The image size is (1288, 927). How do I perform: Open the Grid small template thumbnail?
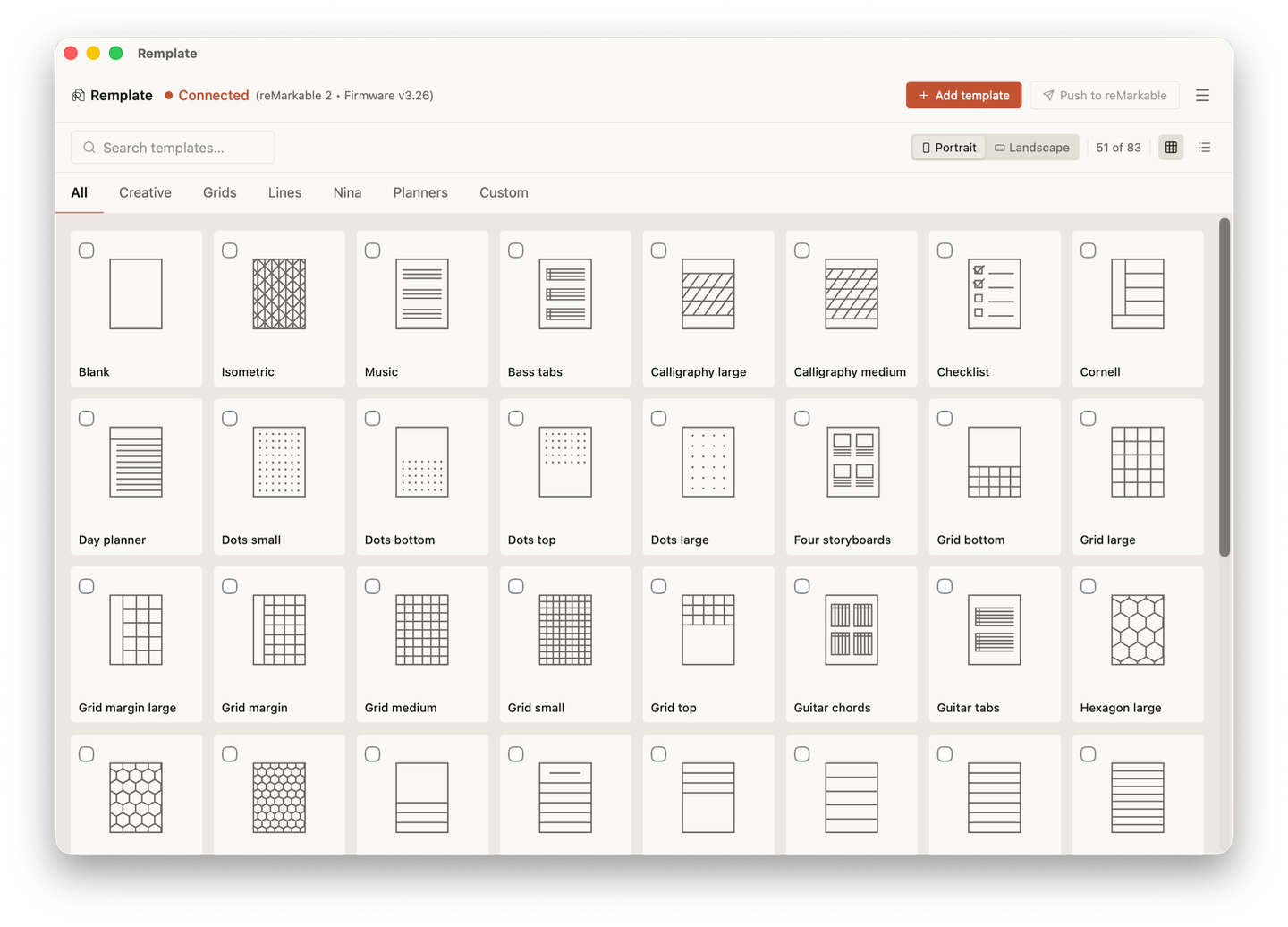[565, 630]
